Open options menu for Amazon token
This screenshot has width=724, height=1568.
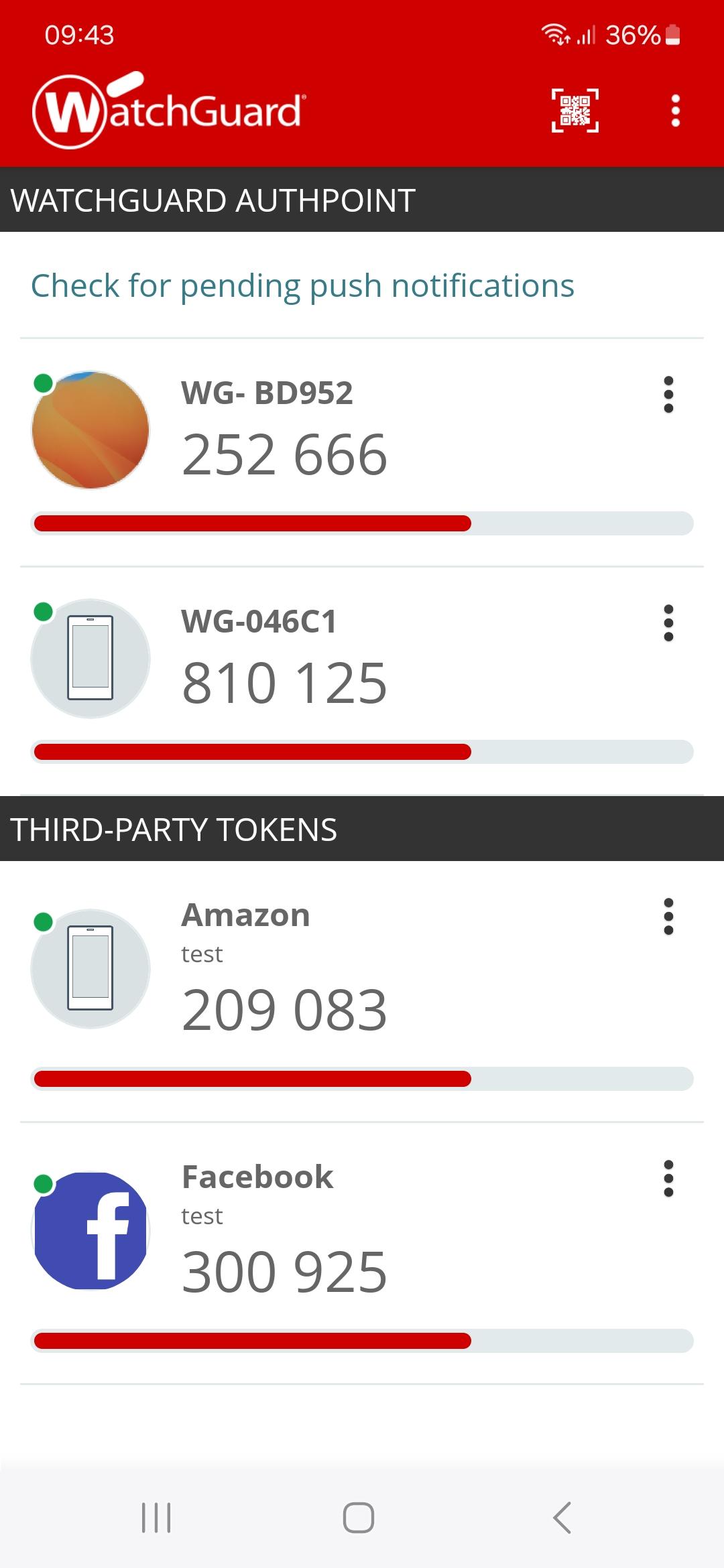(668, 917)
